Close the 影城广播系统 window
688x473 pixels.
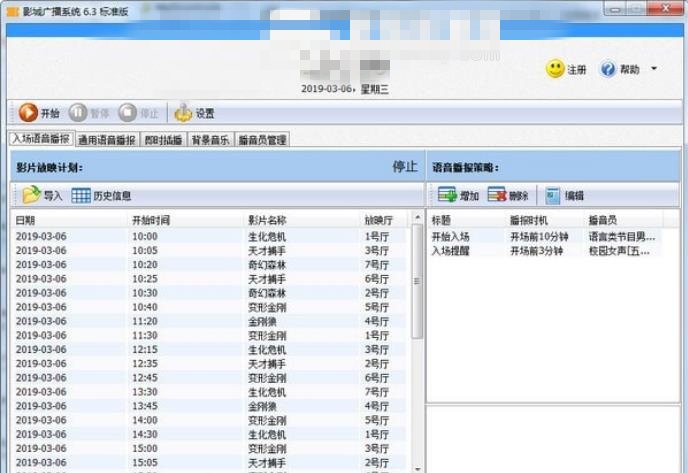click(x=666, y=8)
